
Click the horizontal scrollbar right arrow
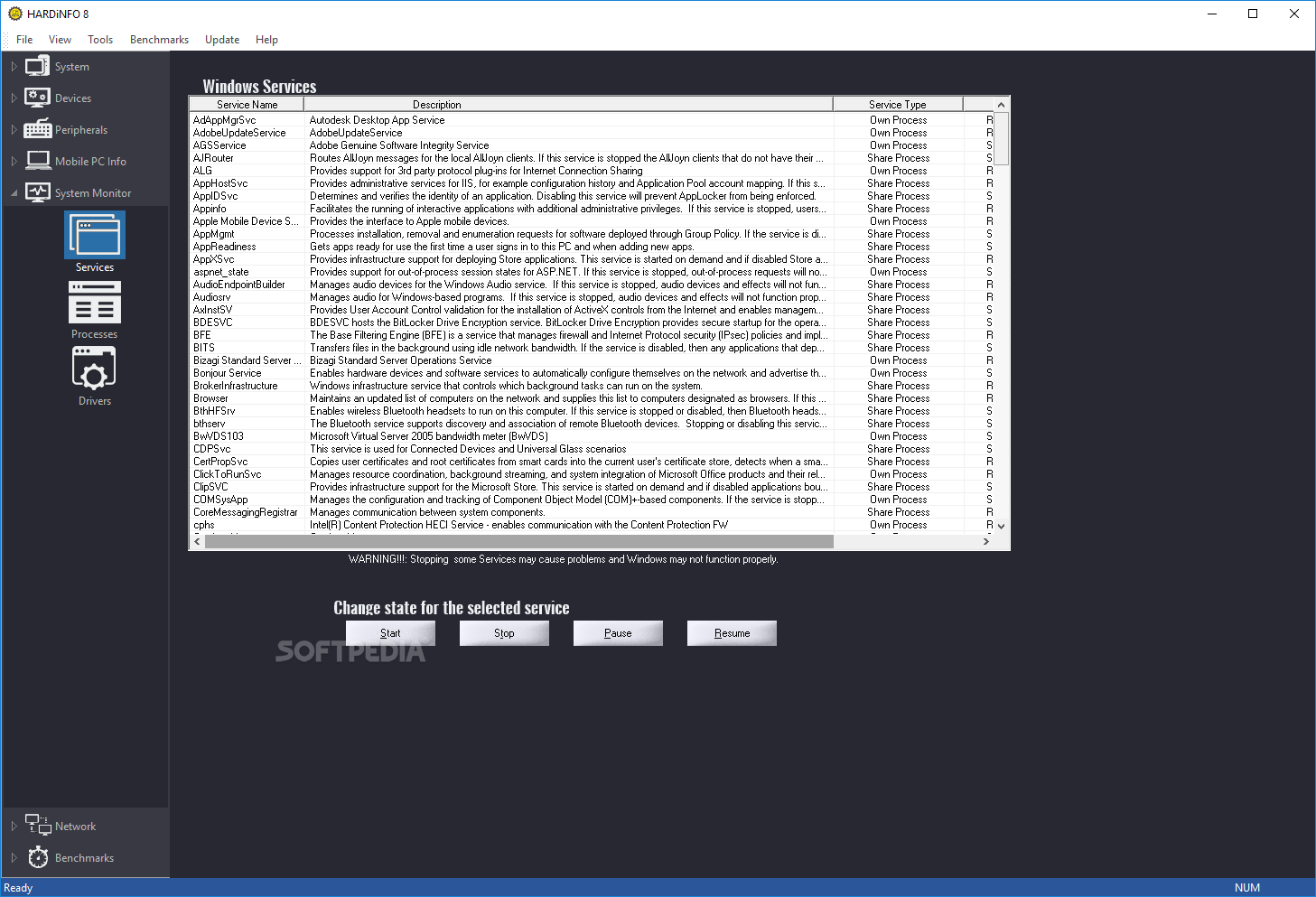click(x=985, y=542)
